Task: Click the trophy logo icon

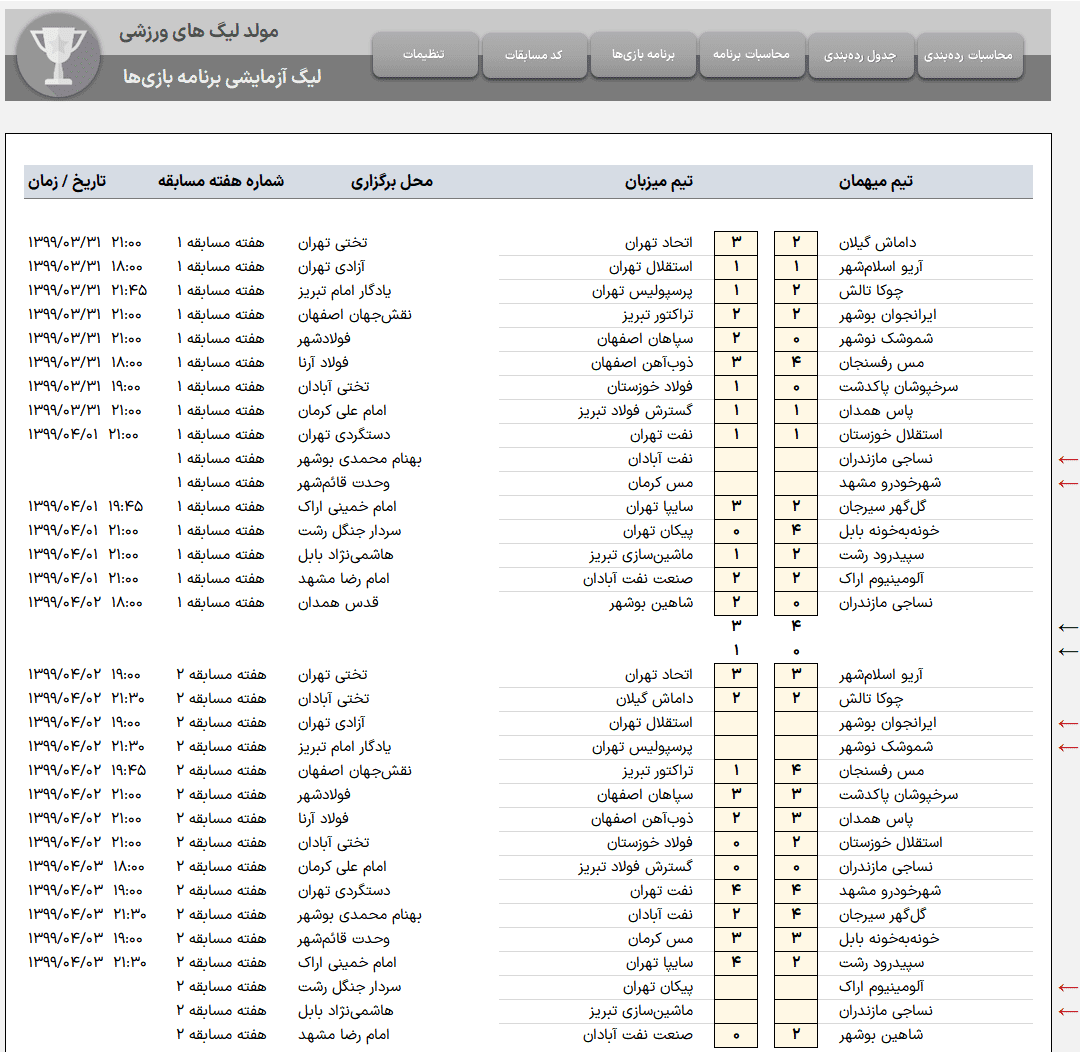Action: 59,55
